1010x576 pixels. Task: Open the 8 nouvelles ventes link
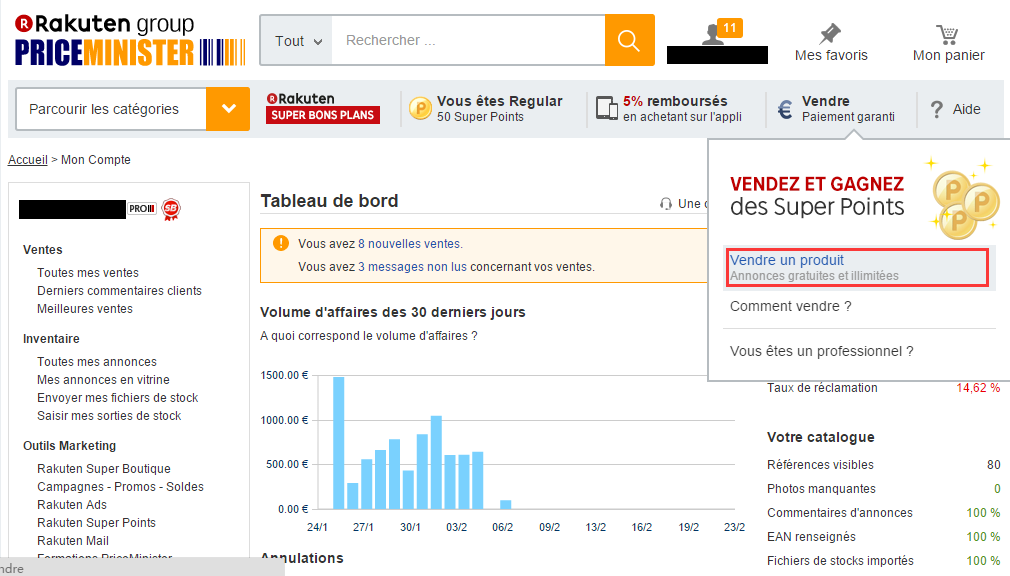[x=410, y=244]
